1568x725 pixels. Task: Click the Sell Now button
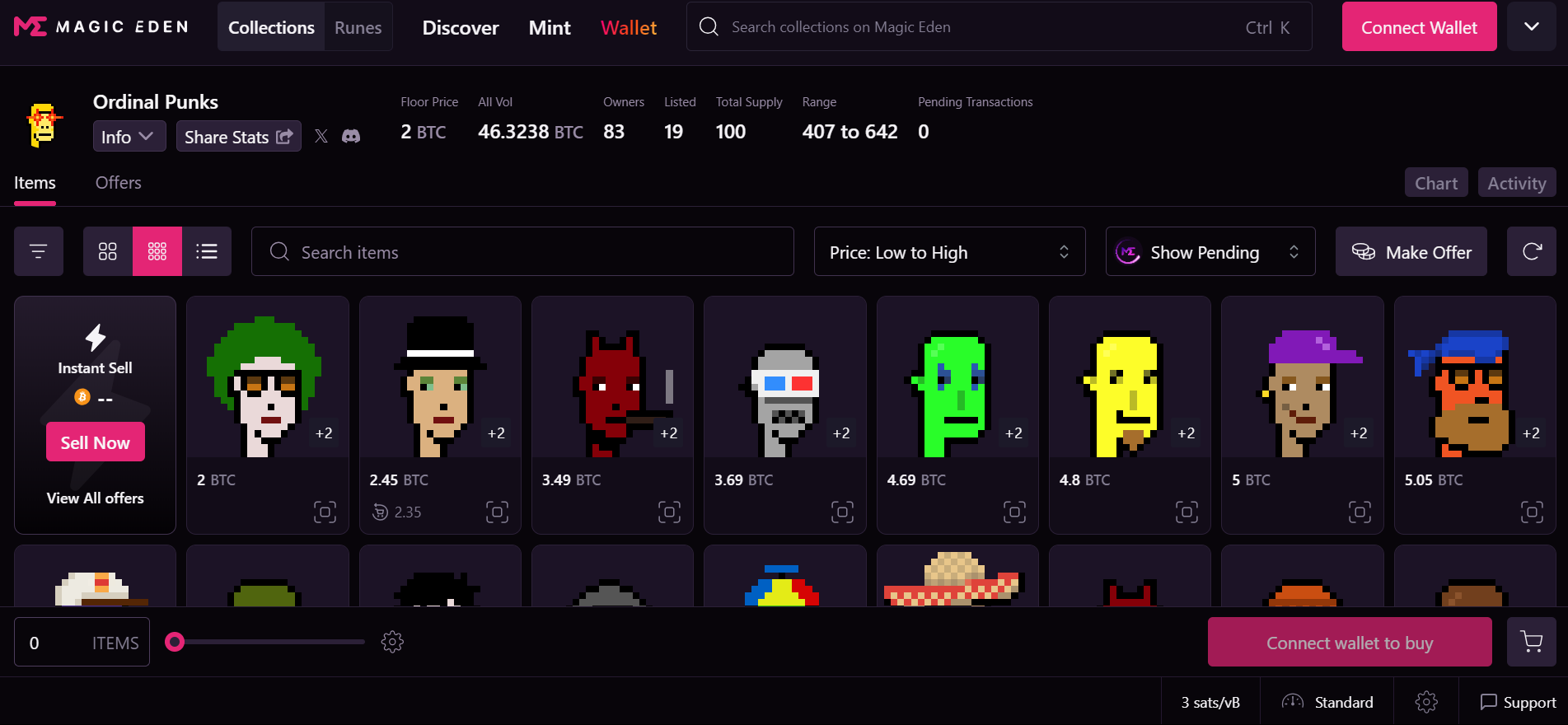click(x=96, y=442)
